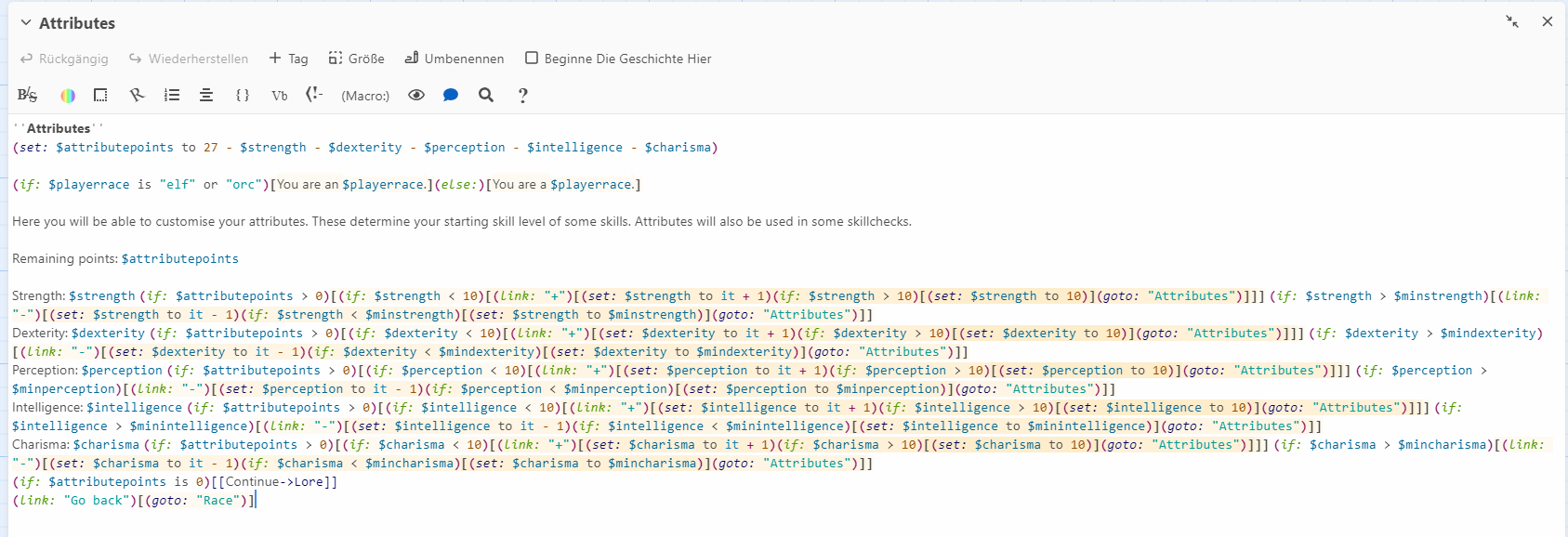Image resolution: width=1568 pixels, height=537 pixels.
Task: Insert verbatim markup with Vb icon
Action: coord(279,95)
